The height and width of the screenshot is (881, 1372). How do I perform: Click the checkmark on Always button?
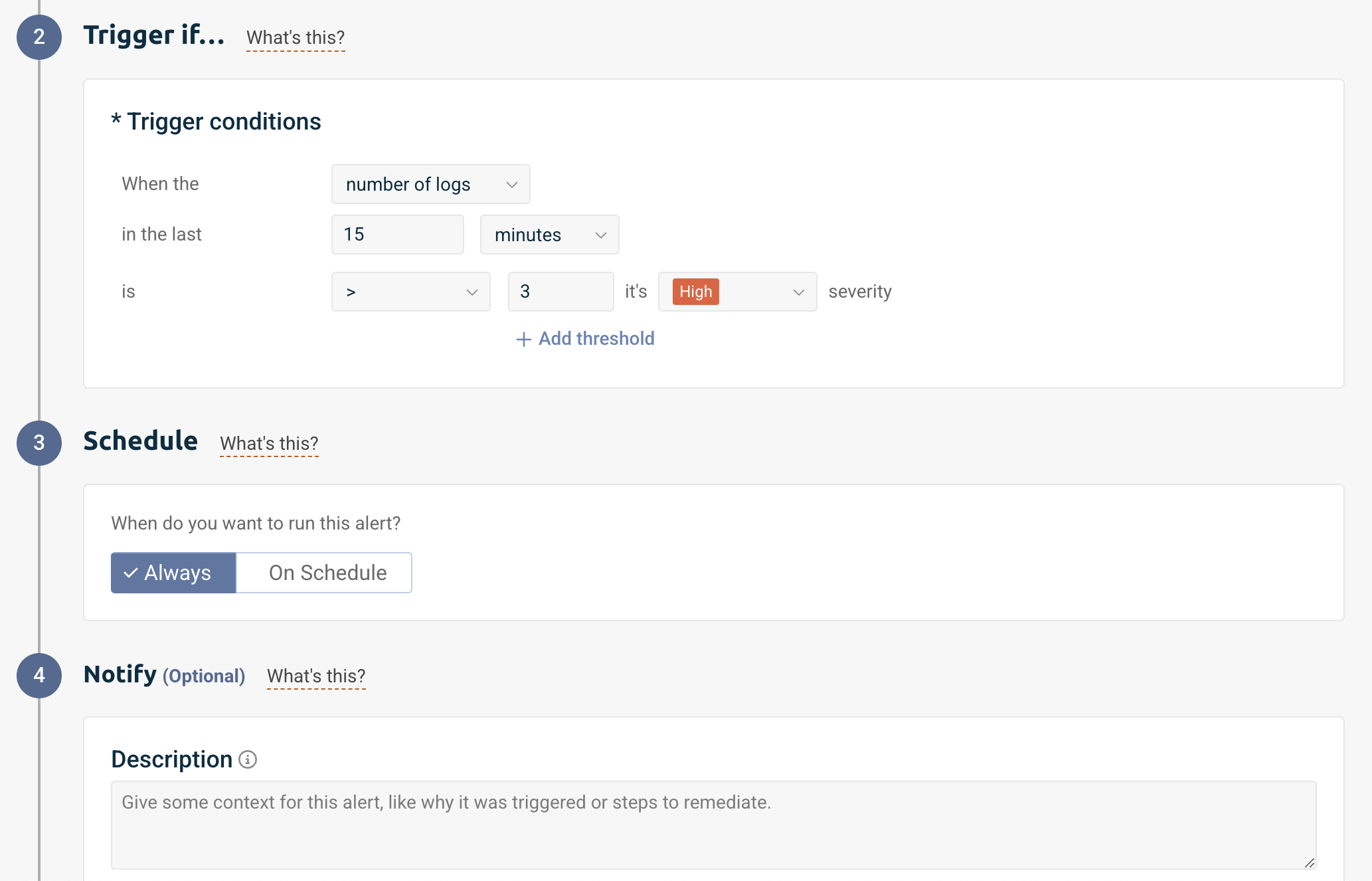click(131, 573)
